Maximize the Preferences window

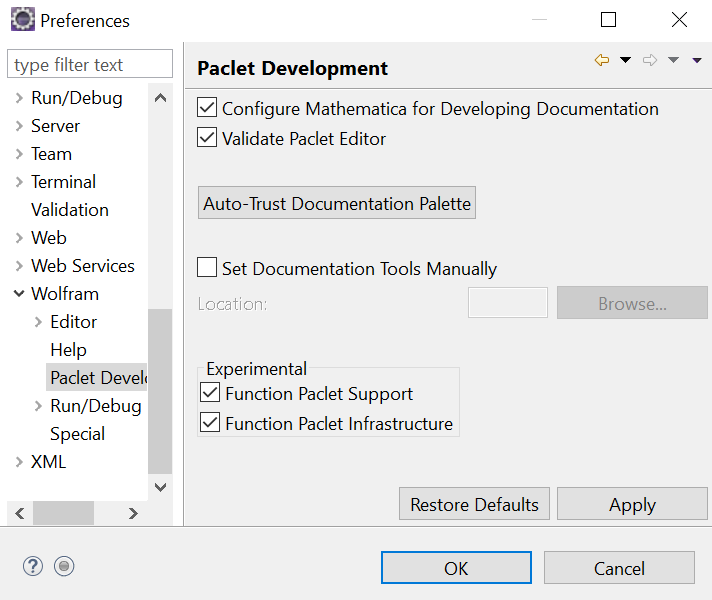(608, 20)
